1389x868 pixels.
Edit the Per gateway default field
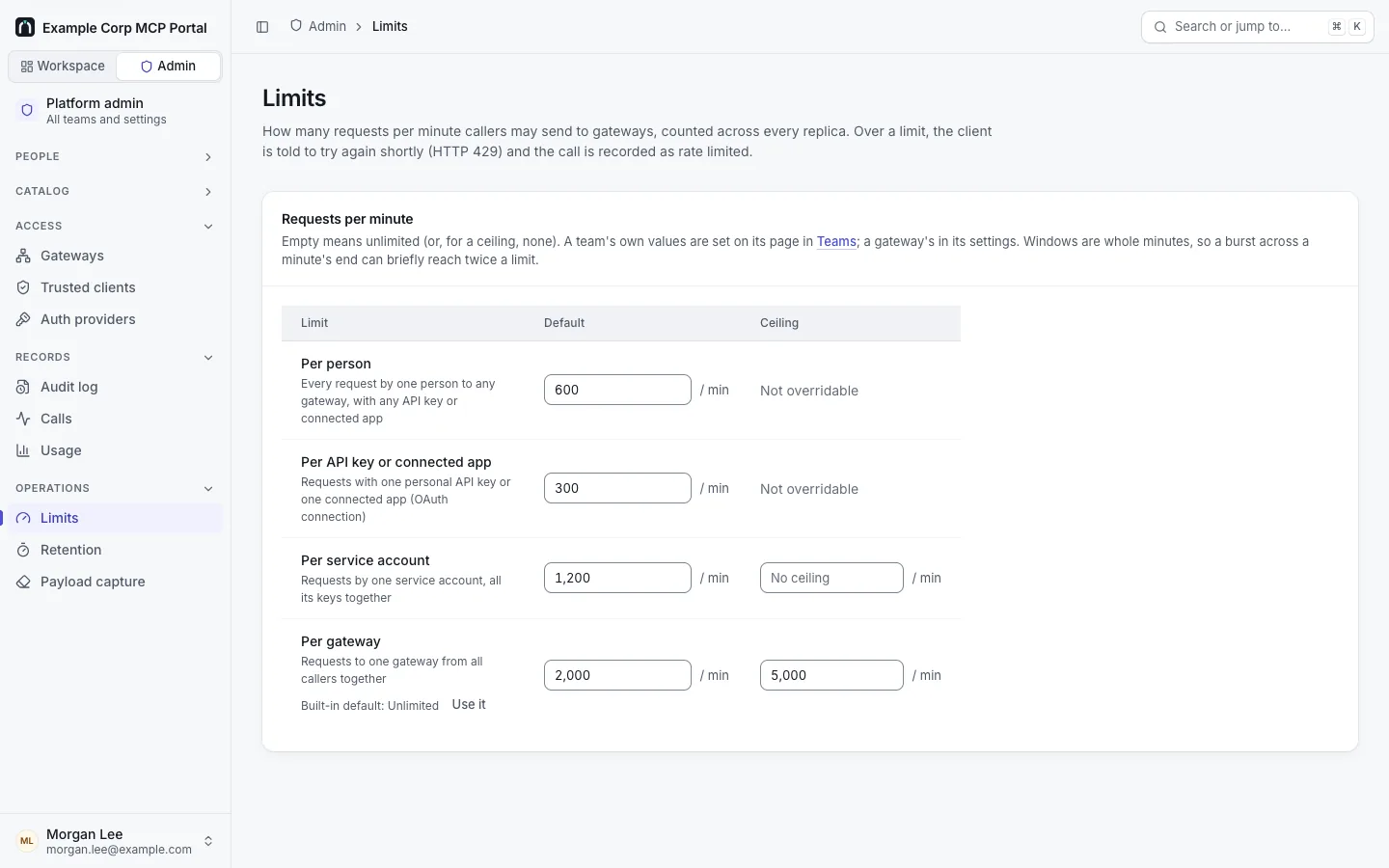617,675
